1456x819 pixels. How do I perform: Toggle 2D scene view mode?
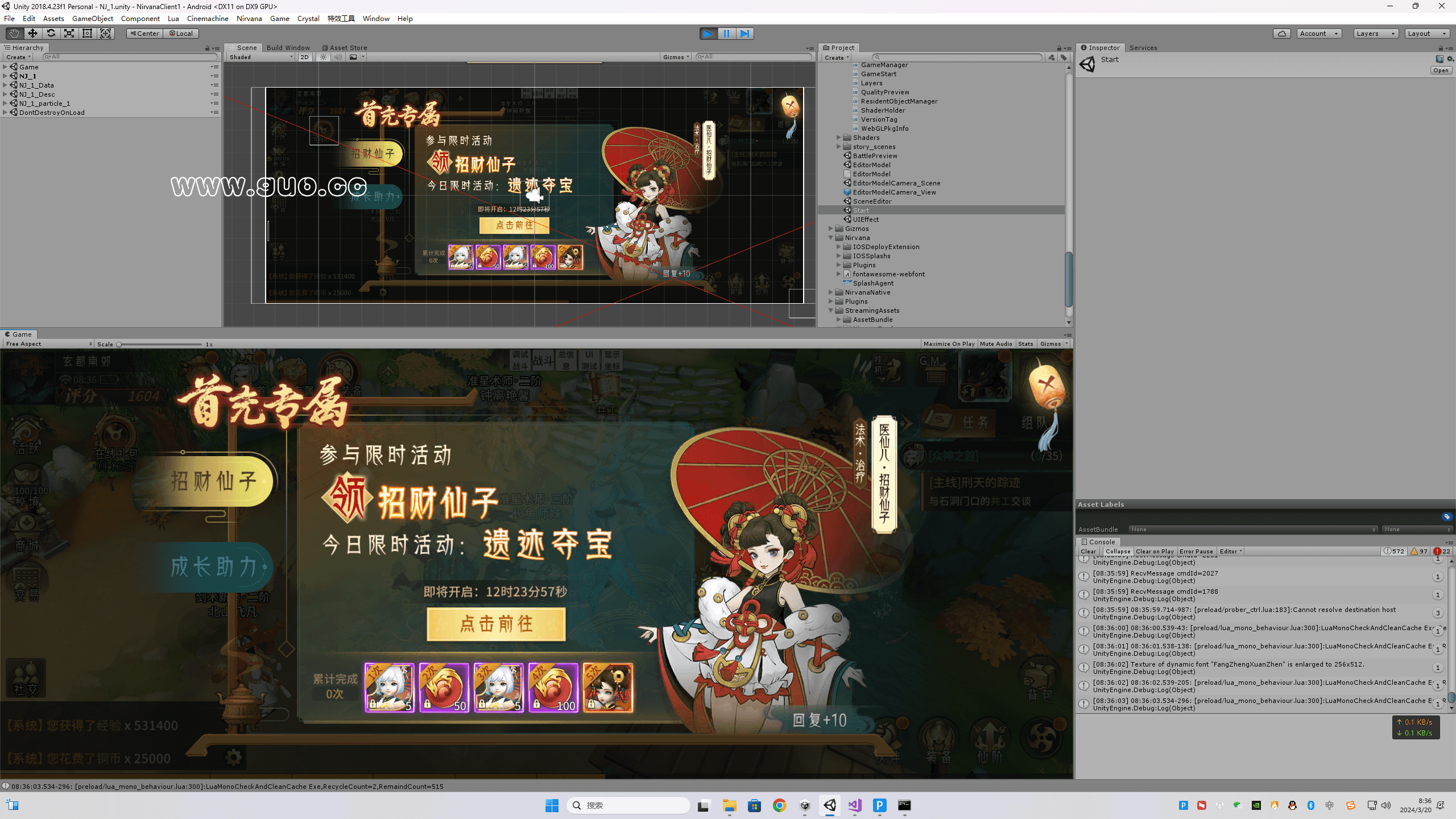pos(304,57)
